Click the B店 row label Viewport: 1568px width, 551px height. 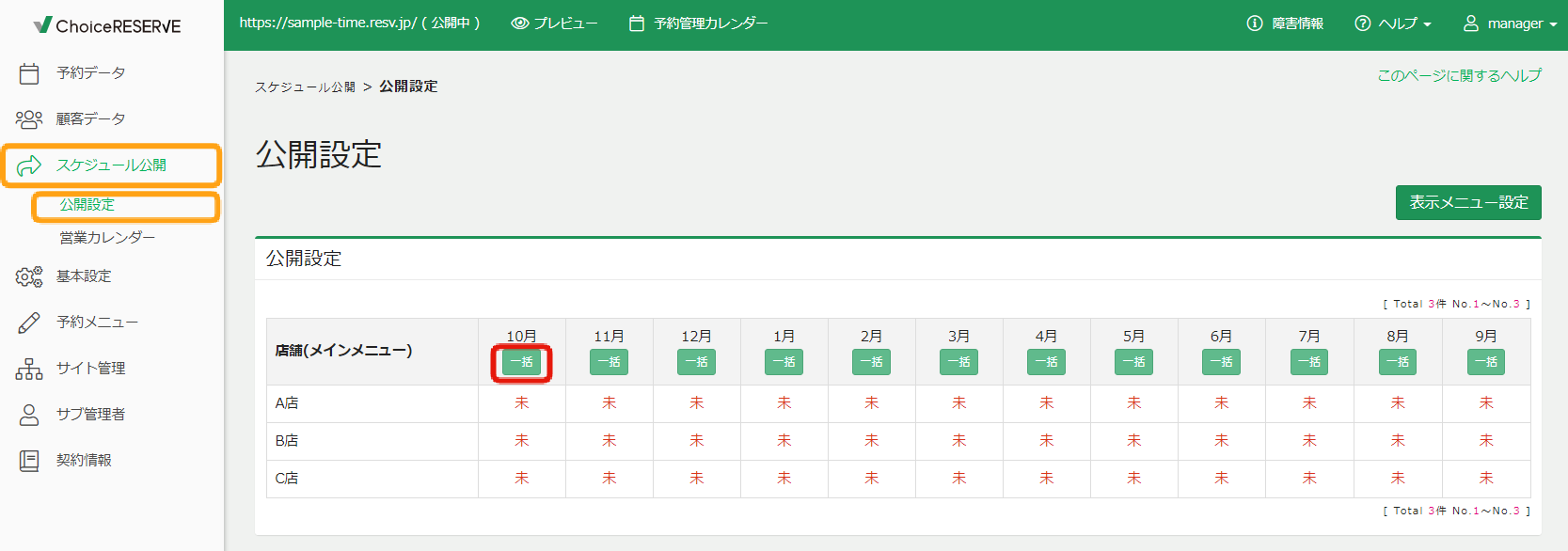287,441
